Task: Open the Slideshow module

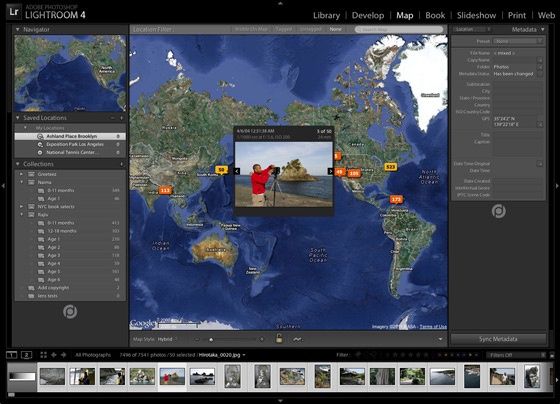Action: 476,15
